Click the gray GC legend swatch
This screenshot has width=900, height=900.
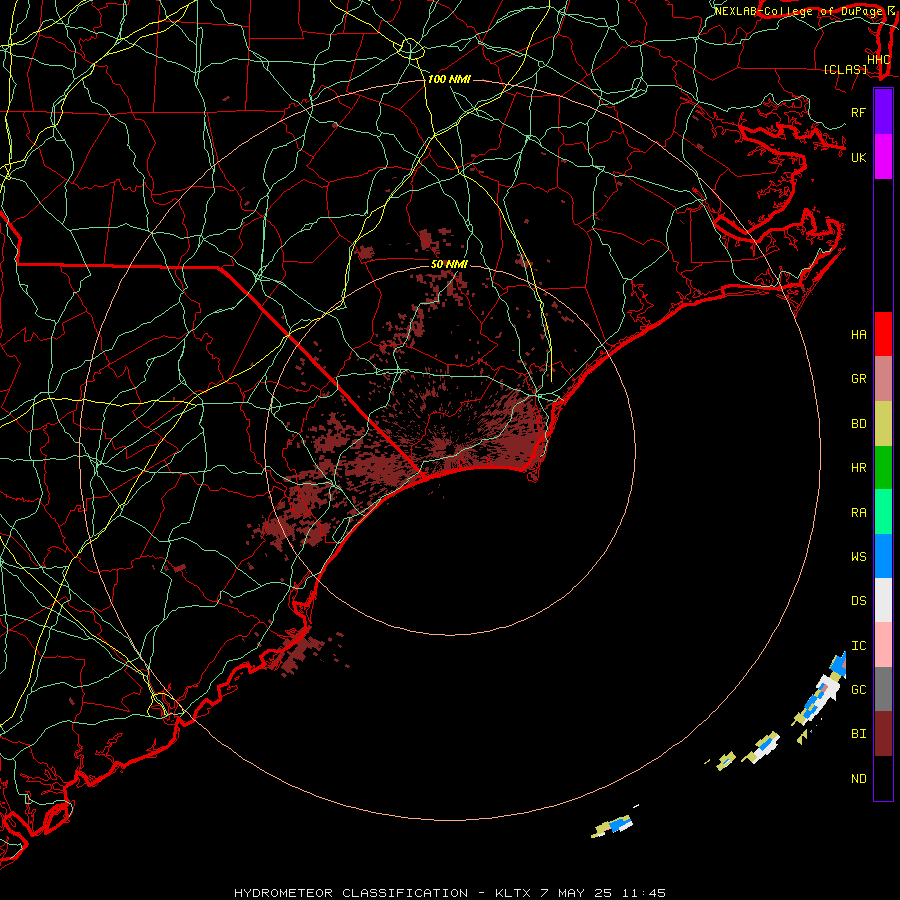pos(883,689)
